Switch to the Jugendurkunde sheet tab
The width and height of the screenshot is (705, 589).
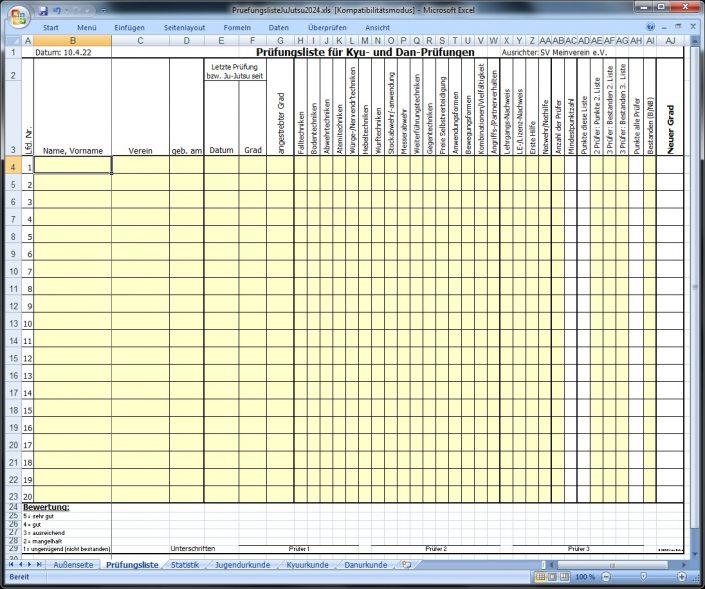click(x=243, y=565)
